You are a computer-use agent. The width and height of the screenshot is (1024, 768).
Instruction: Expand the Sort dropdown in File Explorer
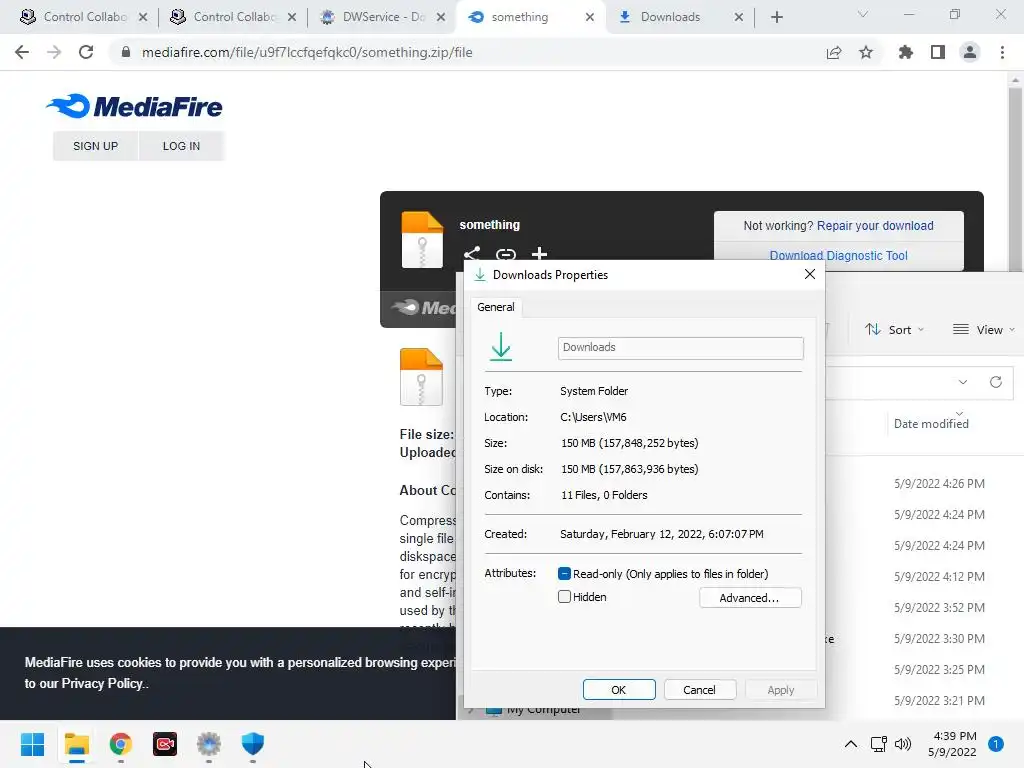pyautogui.click(x=894, y=330)
